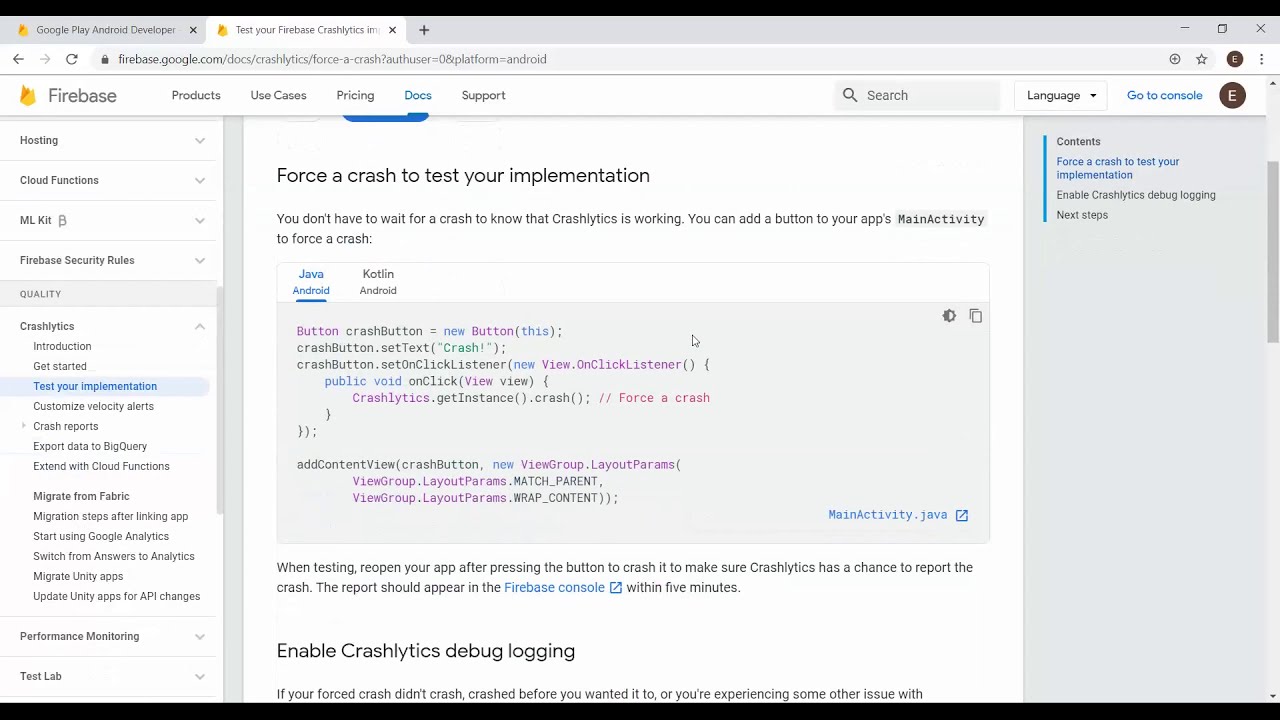Open the Products menu
This screenshot has width=1280, height=720.
[x=196, y=95]
